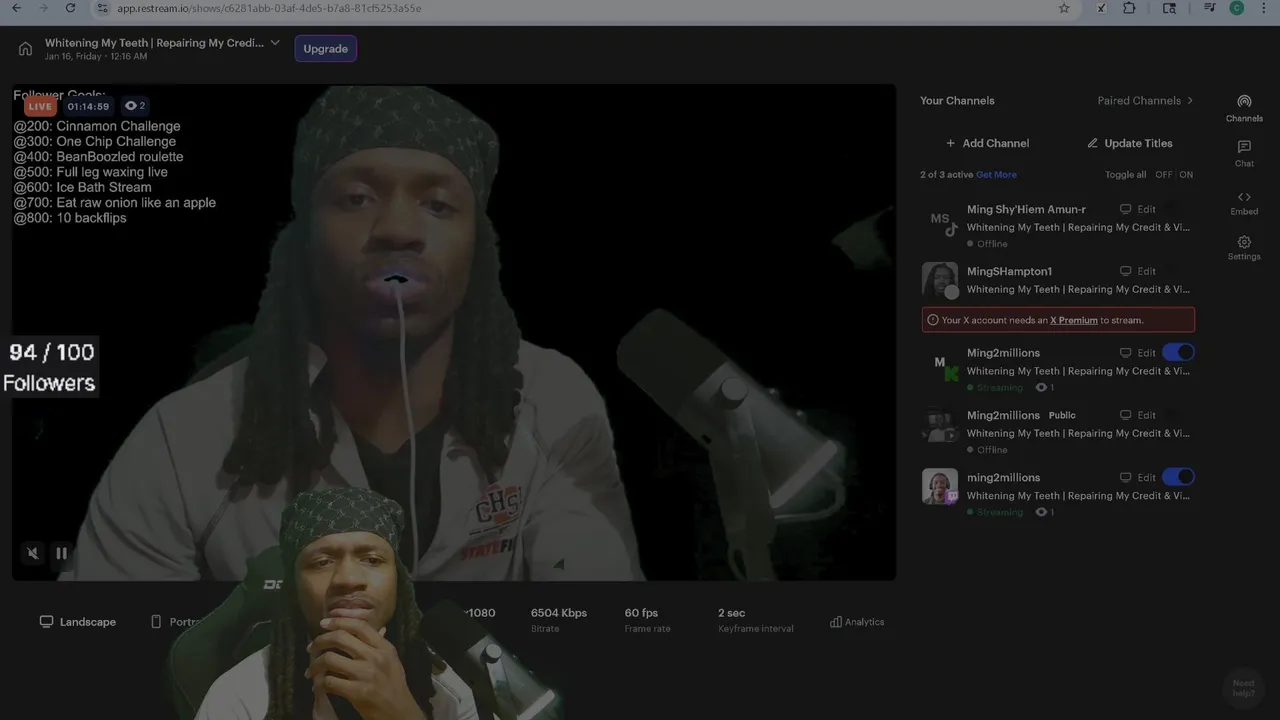Open the X Premium link
Image resolution: width=1280 pixels, height=720 pixels.
tap(1074, 320)
